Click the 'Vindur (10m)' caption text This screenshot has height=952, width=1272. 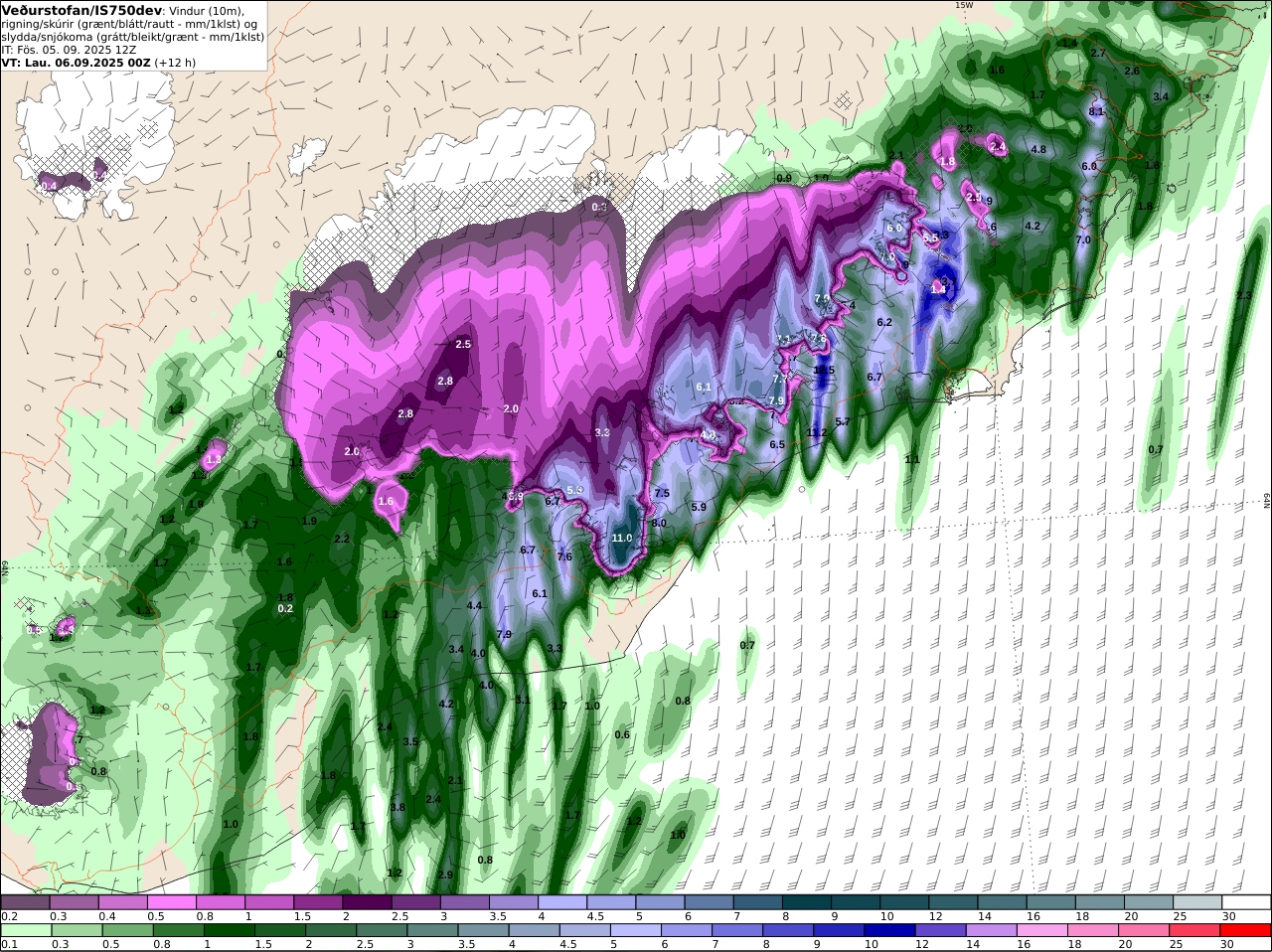(x=207, y=10)
